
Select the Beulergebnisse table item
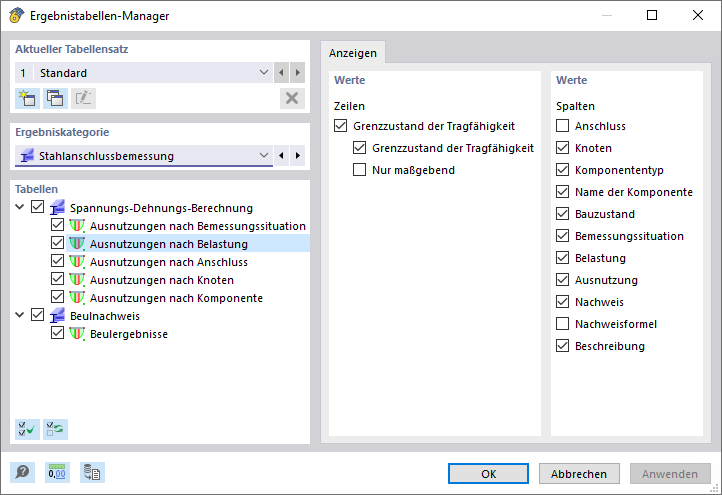128,334
